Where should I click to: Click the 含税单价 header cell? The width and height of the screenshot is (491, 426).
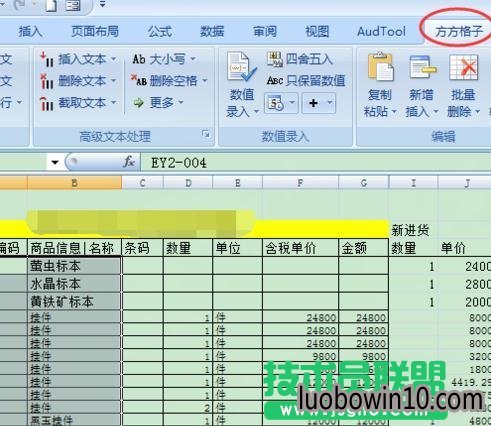pos(300,248)
